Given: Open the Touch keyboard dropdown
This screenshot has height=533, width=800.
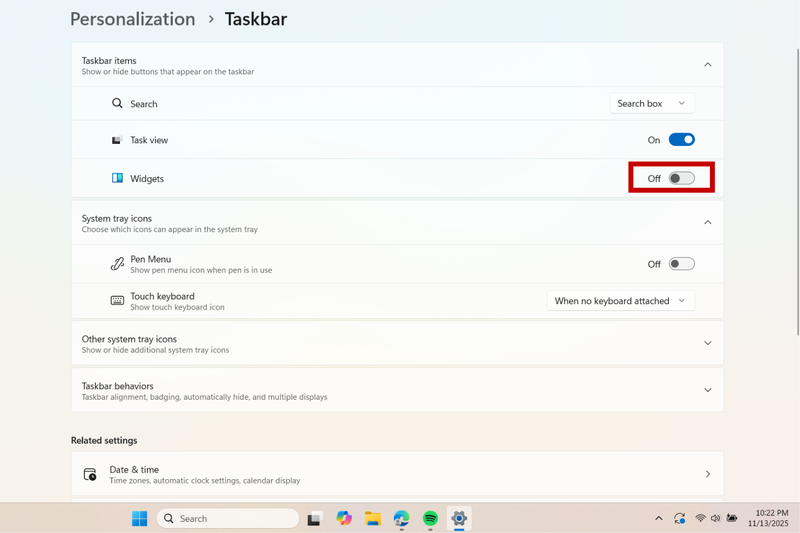Looking at the screenshot, I should (620, 301).
